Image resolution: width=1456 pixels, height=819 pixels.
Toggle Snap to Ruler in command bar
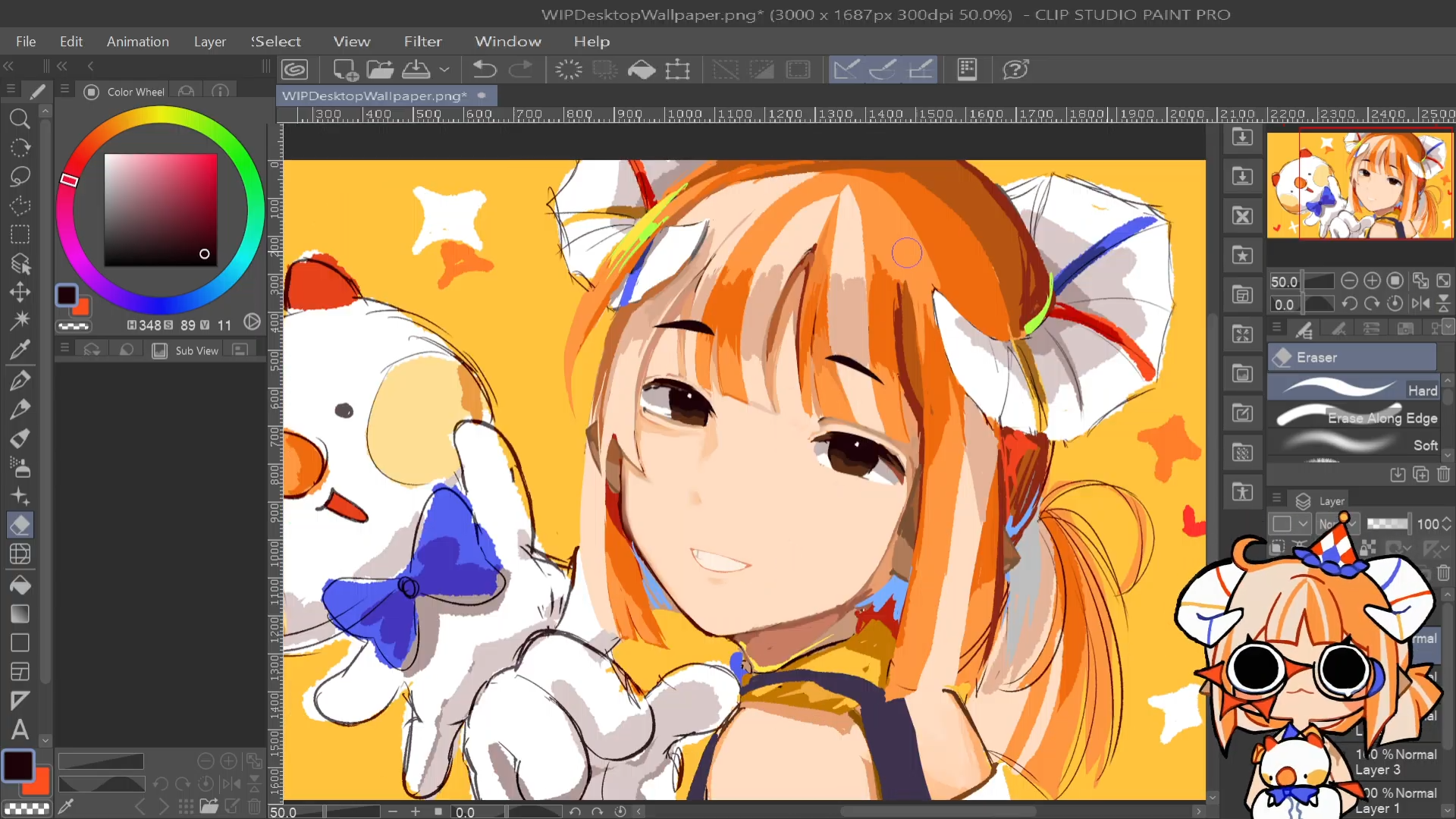click(846, 70)
